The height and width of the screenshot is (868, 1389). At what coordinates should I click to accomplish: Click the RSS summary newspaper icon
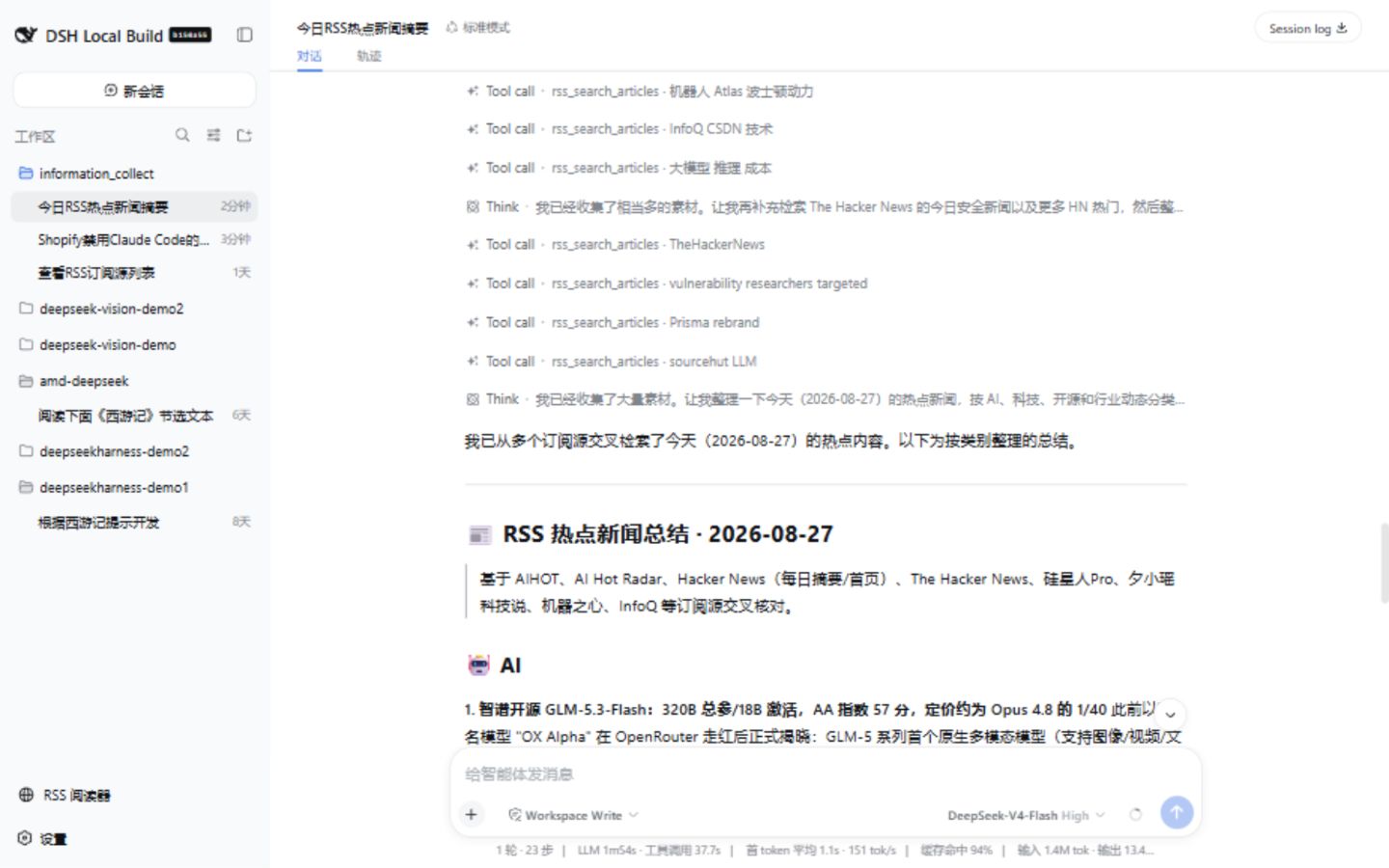[479, 534]
